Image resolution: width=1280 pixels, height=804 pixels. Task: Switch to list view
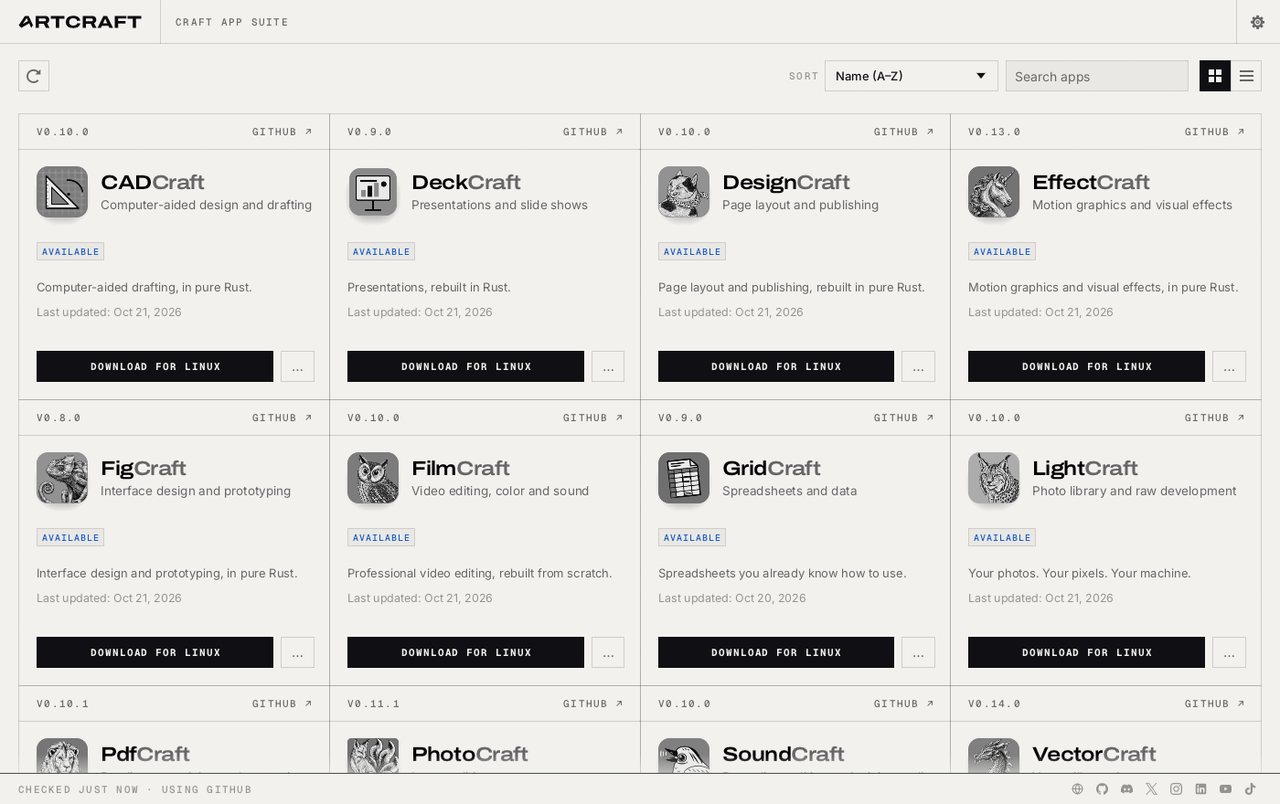(1246, 76)
